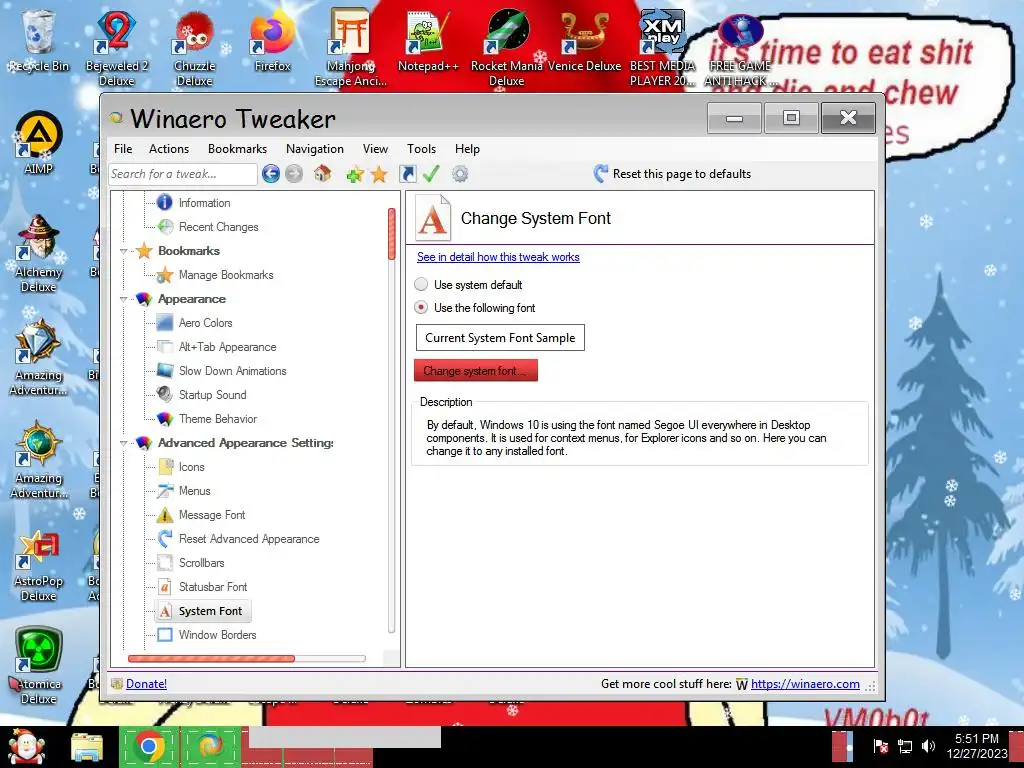
Task: Open Chrome from the taskbar
Action: tap(149, 746)
